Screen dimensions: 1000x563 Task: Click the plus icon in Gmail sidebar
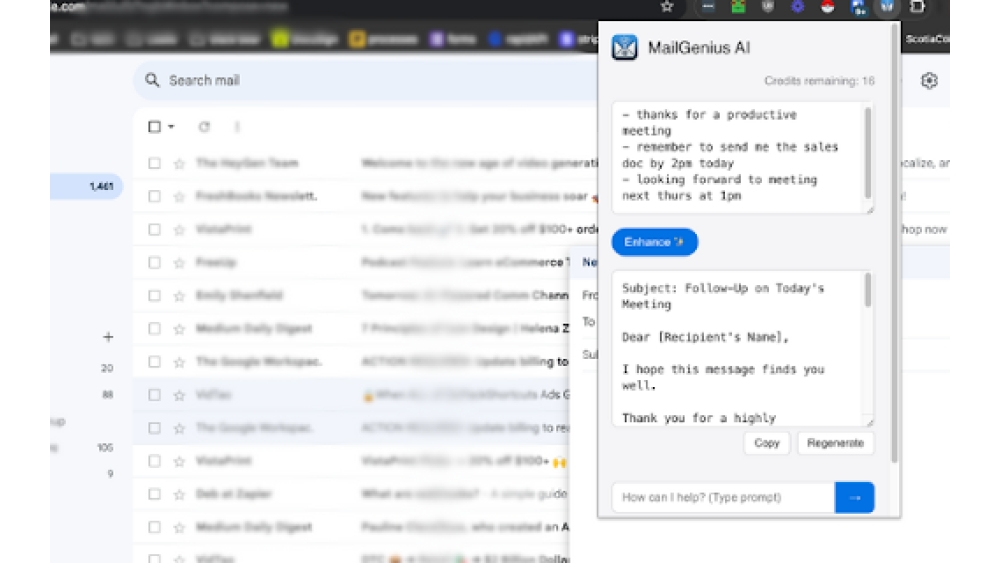point(108,337)
